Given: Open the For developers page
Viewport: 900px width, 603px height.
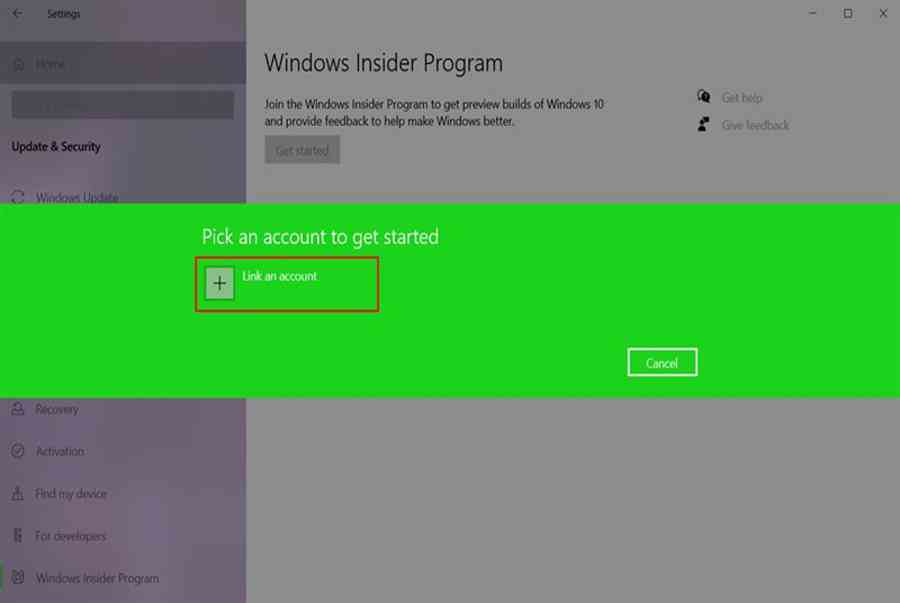Looking at the screenshot, I should 71,536.
